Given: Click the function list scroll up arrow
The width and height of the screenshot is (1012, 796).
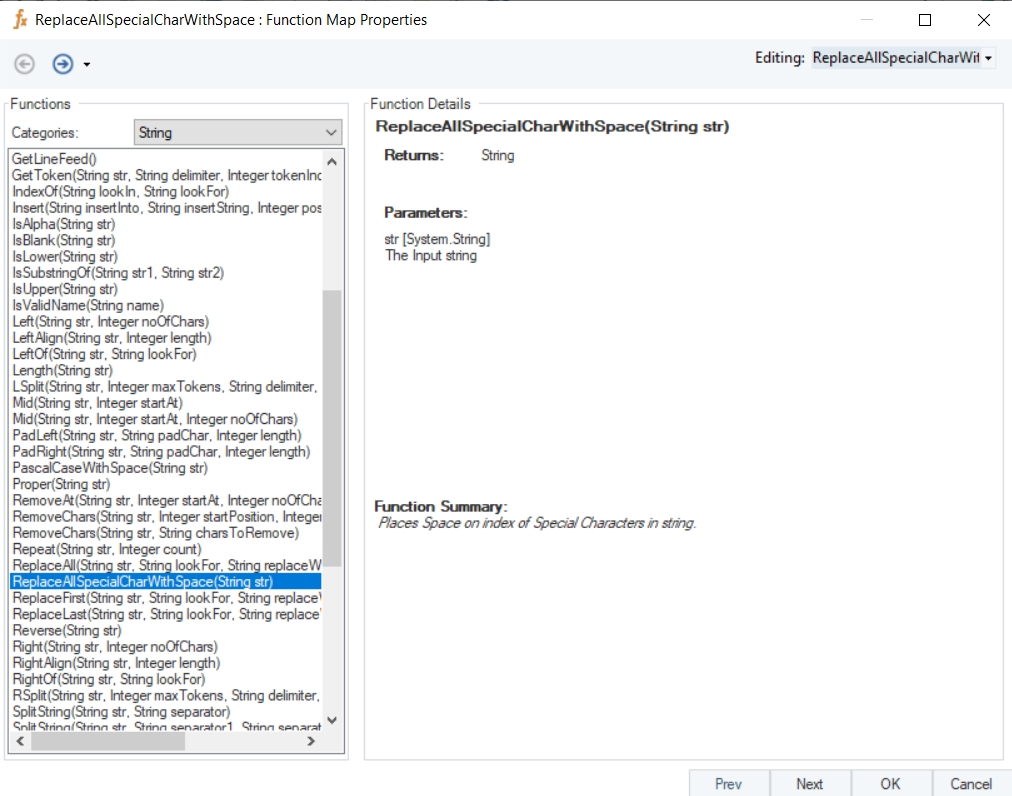Looking at the screenshot, I should [x=332, y=161].
